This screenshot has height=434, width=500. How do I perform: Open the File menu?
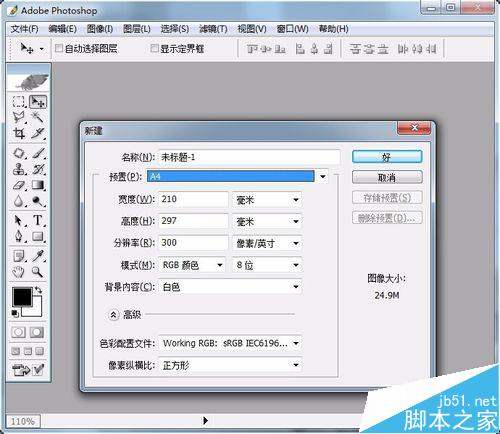point(24,29)
